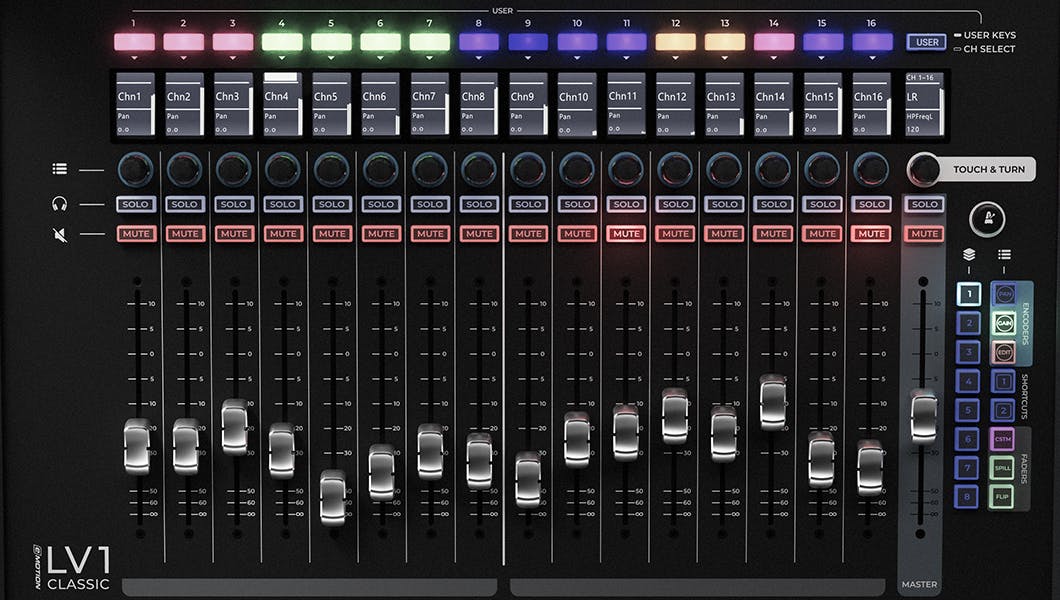
Task: Switch to fader layer 5
Action: (x=968, y=410)
